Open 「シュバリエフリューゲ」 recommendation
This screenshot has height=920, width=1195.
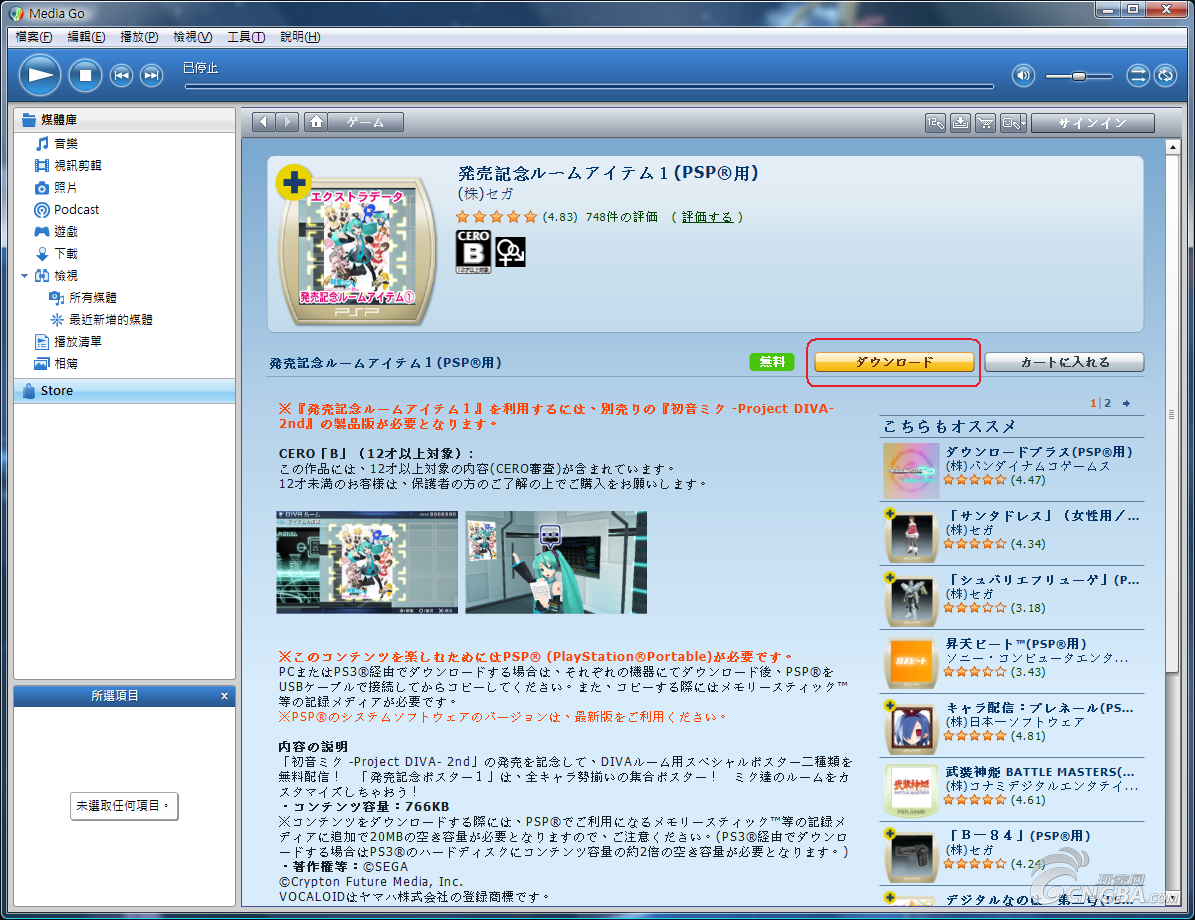[x=1042, y=580]
